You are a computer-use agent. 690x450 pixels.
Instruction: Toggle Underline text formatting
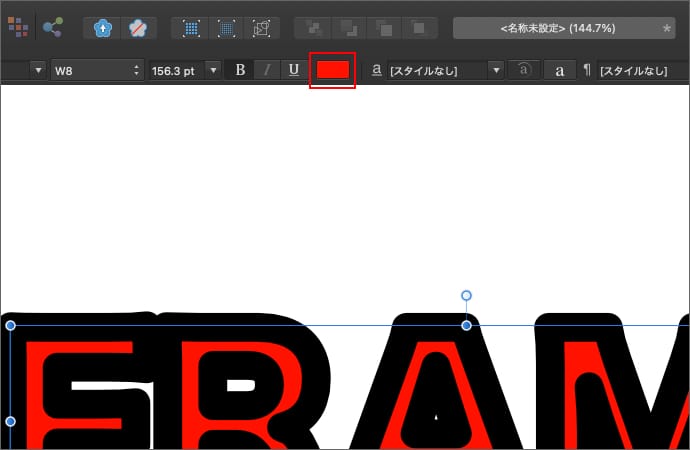[293, 70]
